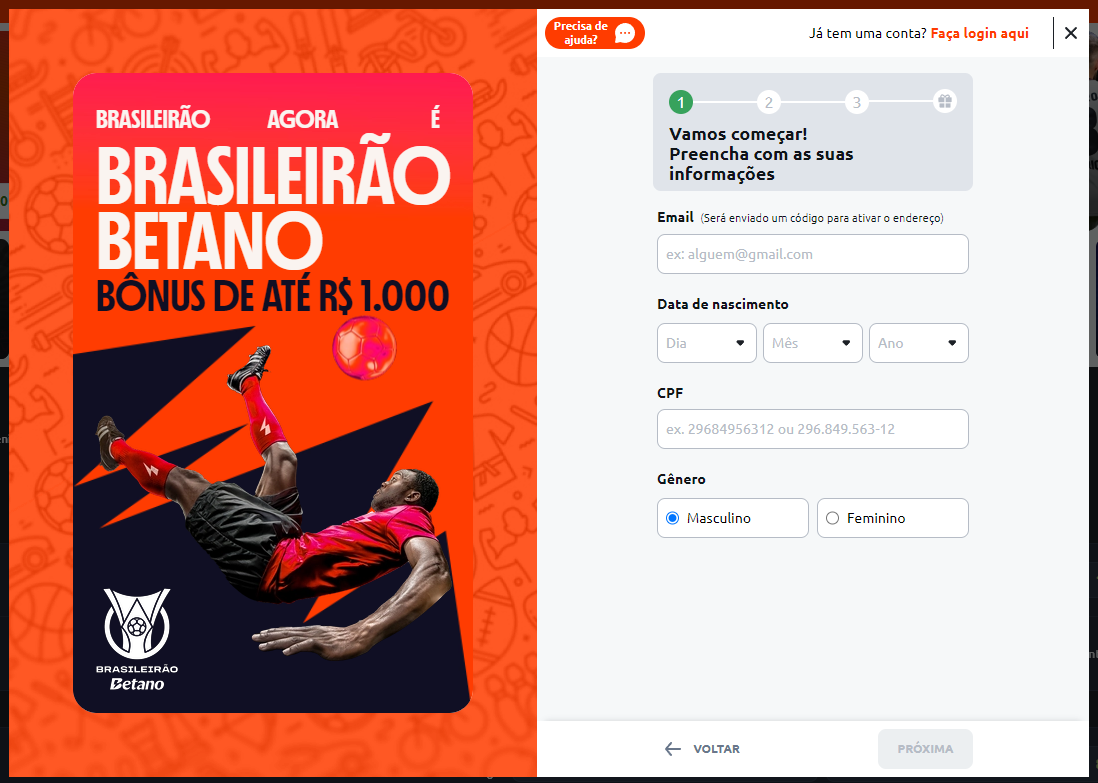Screen dimensions: 1098x783
Task: Select the Feminino radio button
Action: pyautogui.click(x=833, y=518)
